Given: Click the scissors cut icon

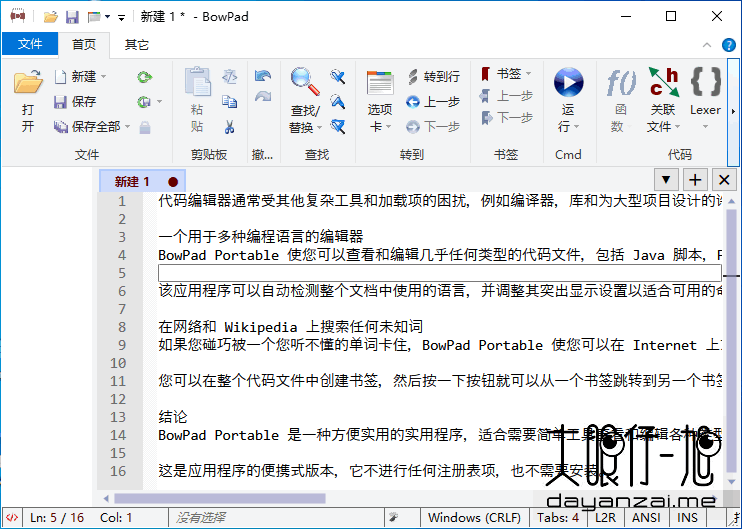Looking at the screenshot, I should tap(230, 127).
